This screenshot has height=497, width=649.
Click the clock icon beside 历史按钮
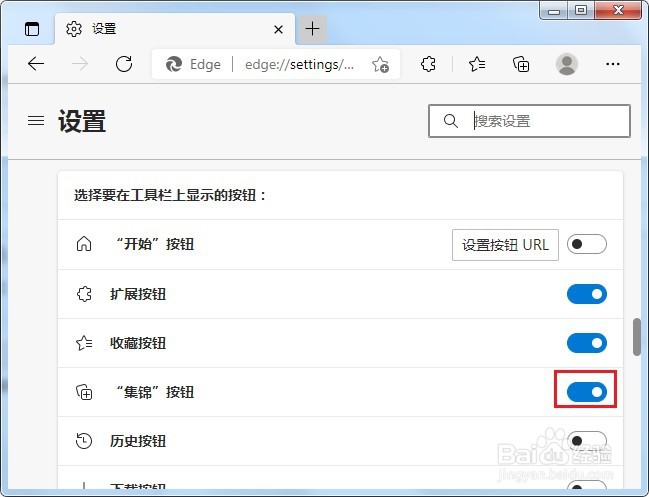click(84, 441)
